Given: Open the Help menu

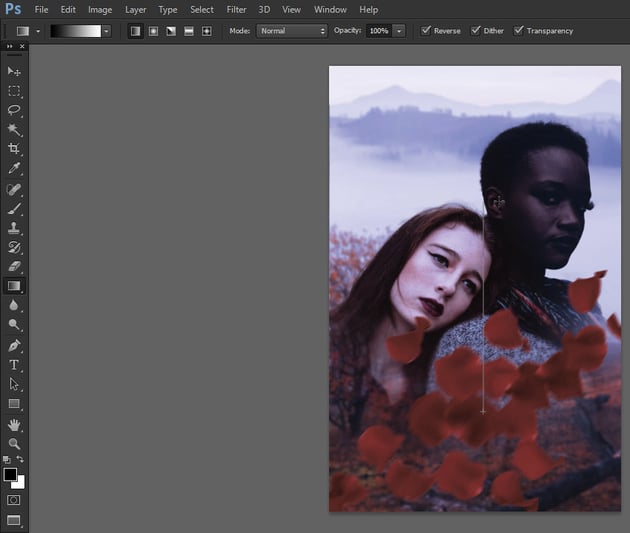Looking at the screenshot, I should pos(368,10).
